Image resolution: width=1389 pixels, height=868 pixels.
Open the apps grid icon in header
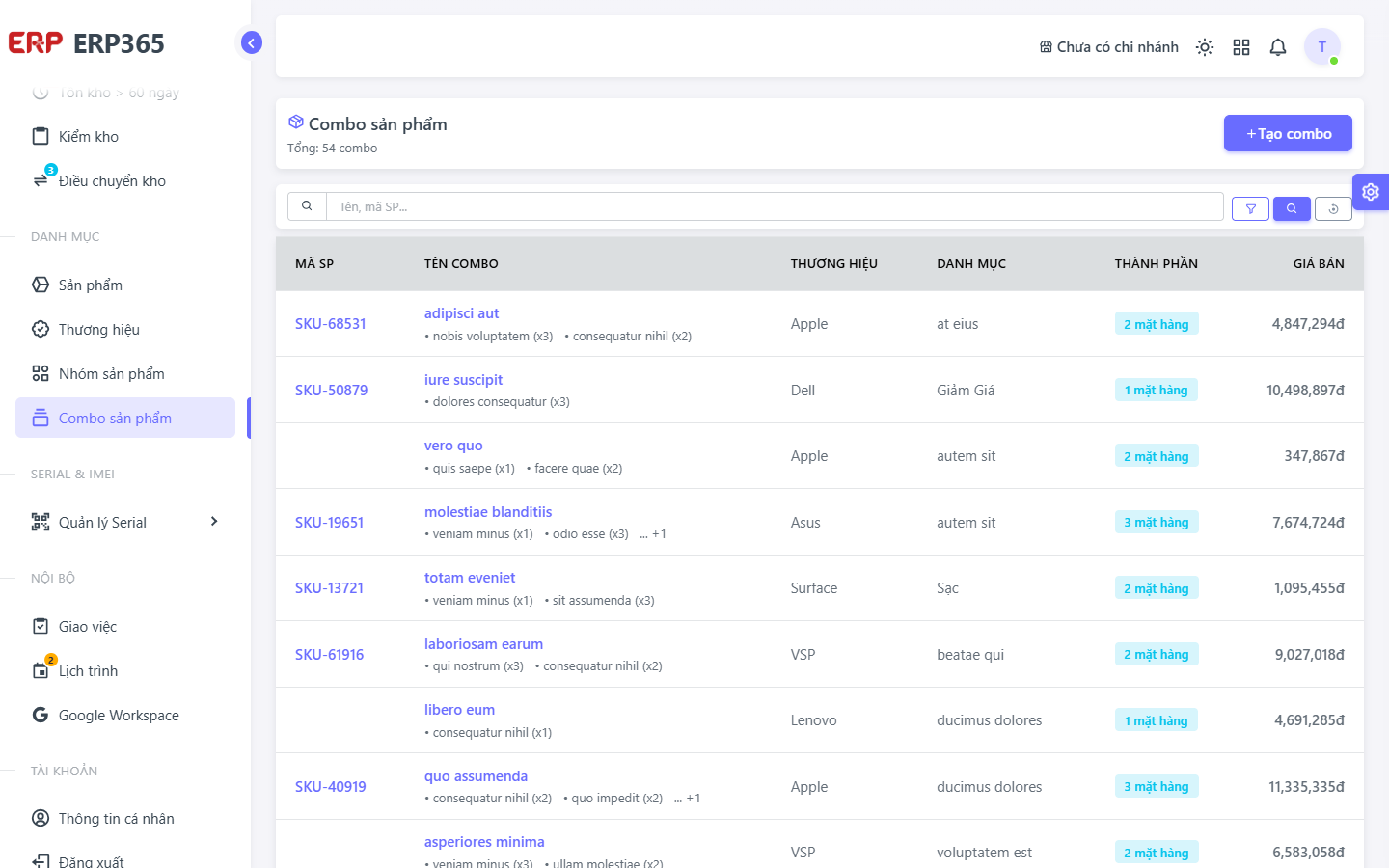coord(1241,47)
